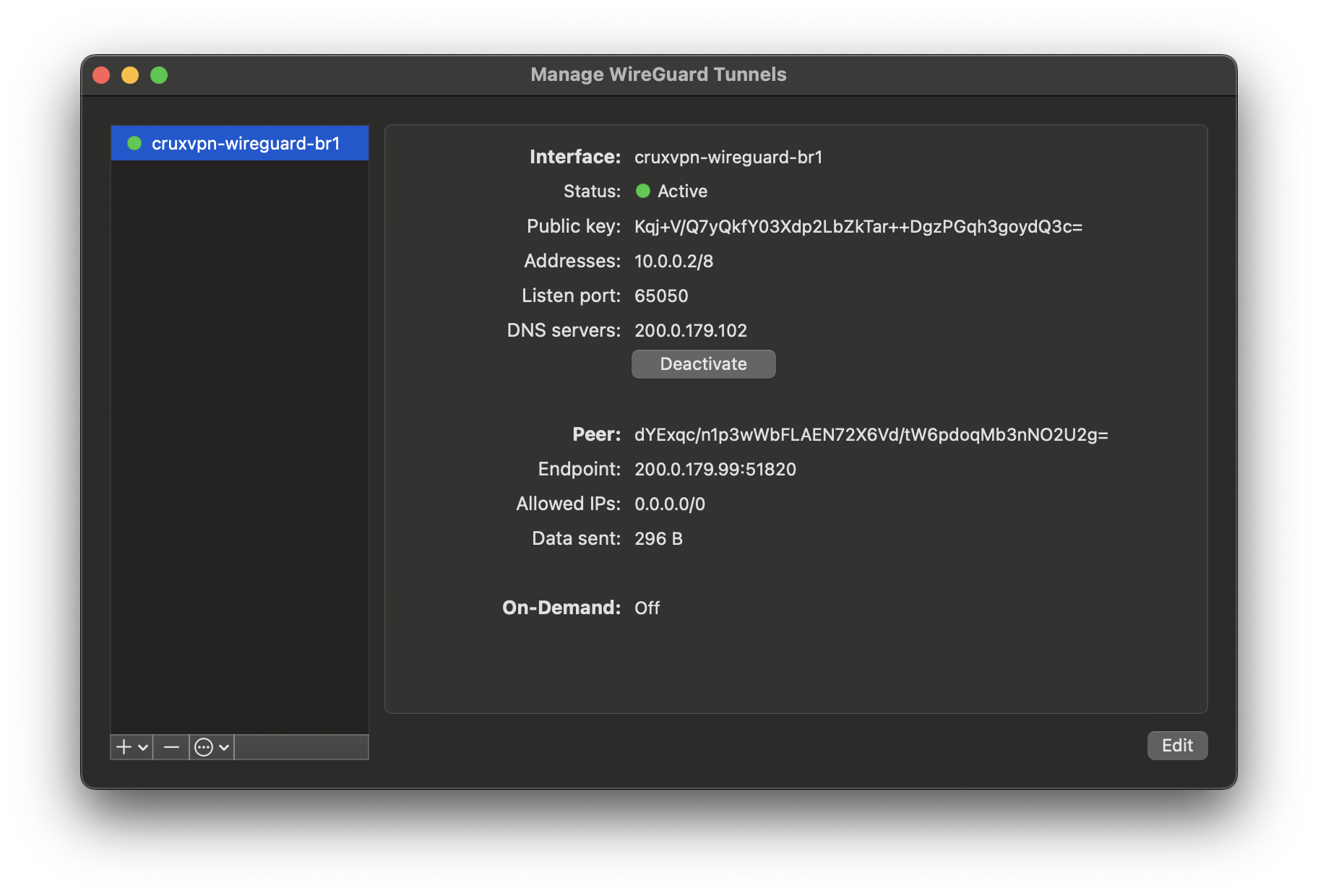Click the green Active status indicator

click(x=642, y=191)
